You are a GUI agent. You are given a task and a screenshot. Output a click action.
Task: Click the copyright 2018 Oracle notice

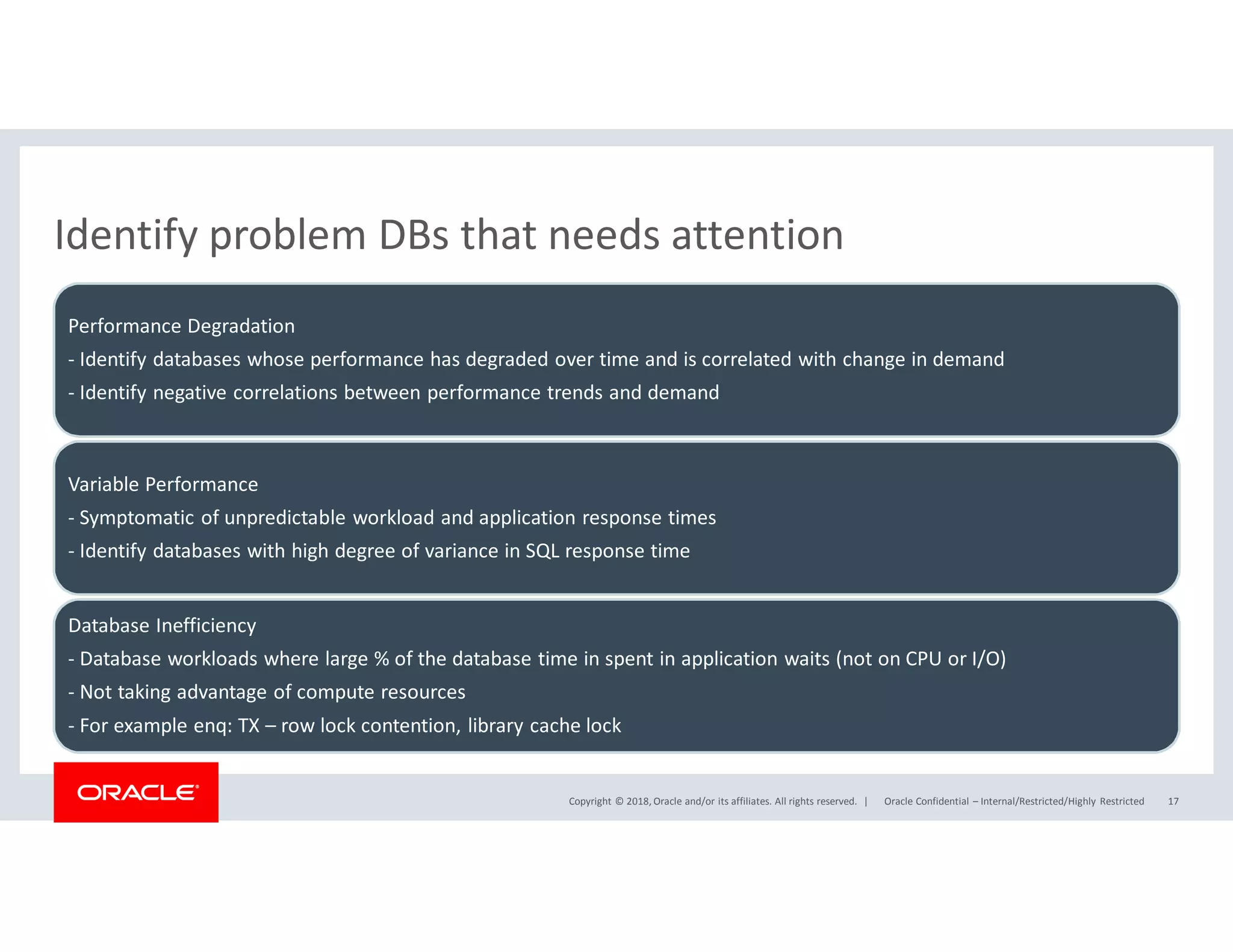coord(712,801)
